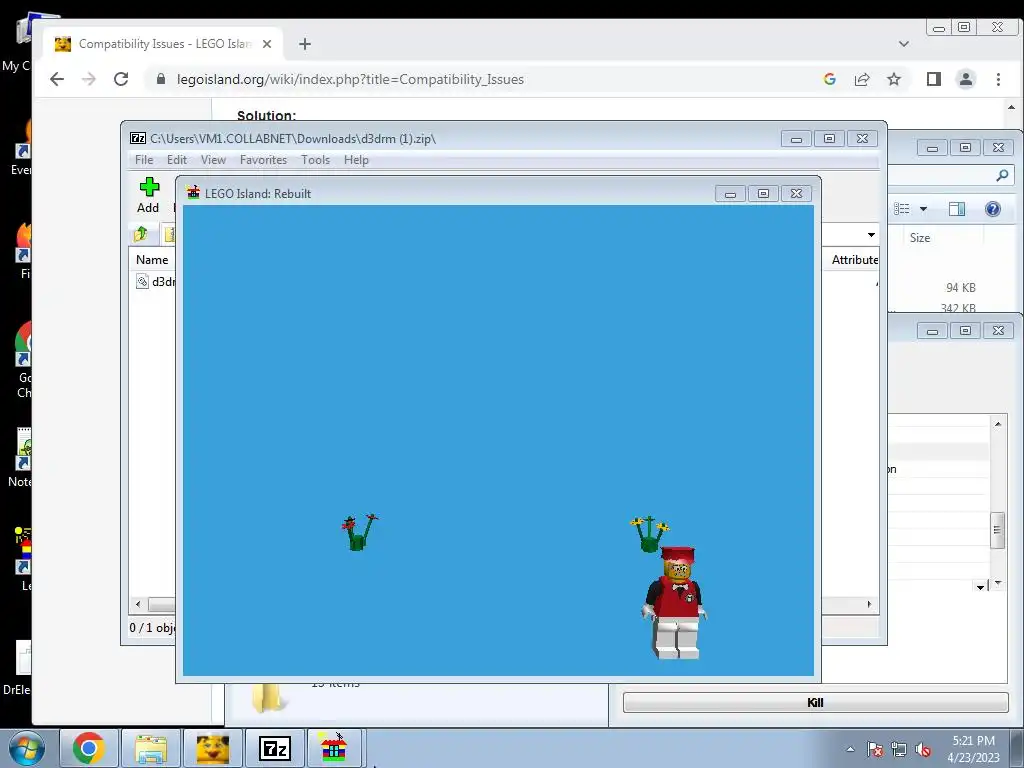The width and height of the screenshot is (1024, 768).
Task: Click the Name column header in 7-Zip
Action: [152, 260]
